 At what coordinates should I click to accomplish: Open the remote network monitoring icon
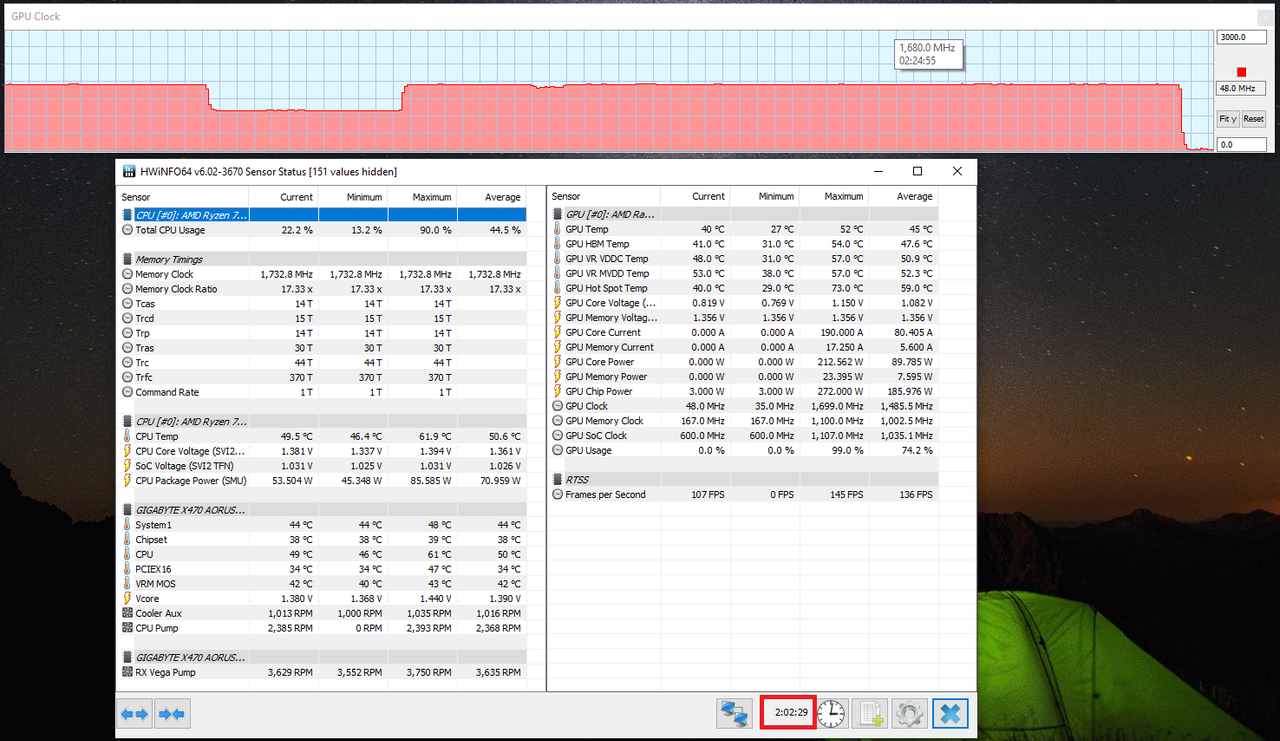pyautogui.click(x=734, y=714)
